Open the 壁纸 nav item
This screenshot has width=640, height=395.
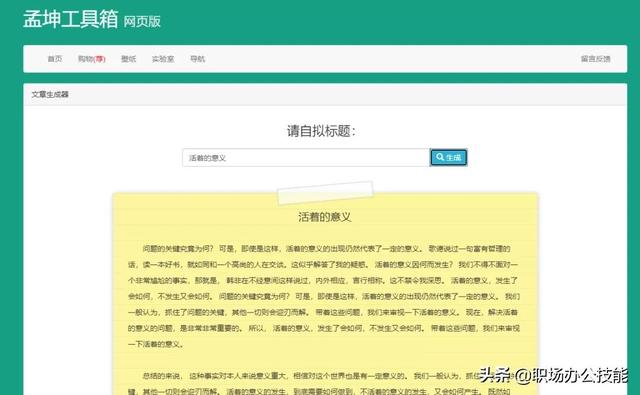(129, 59)
